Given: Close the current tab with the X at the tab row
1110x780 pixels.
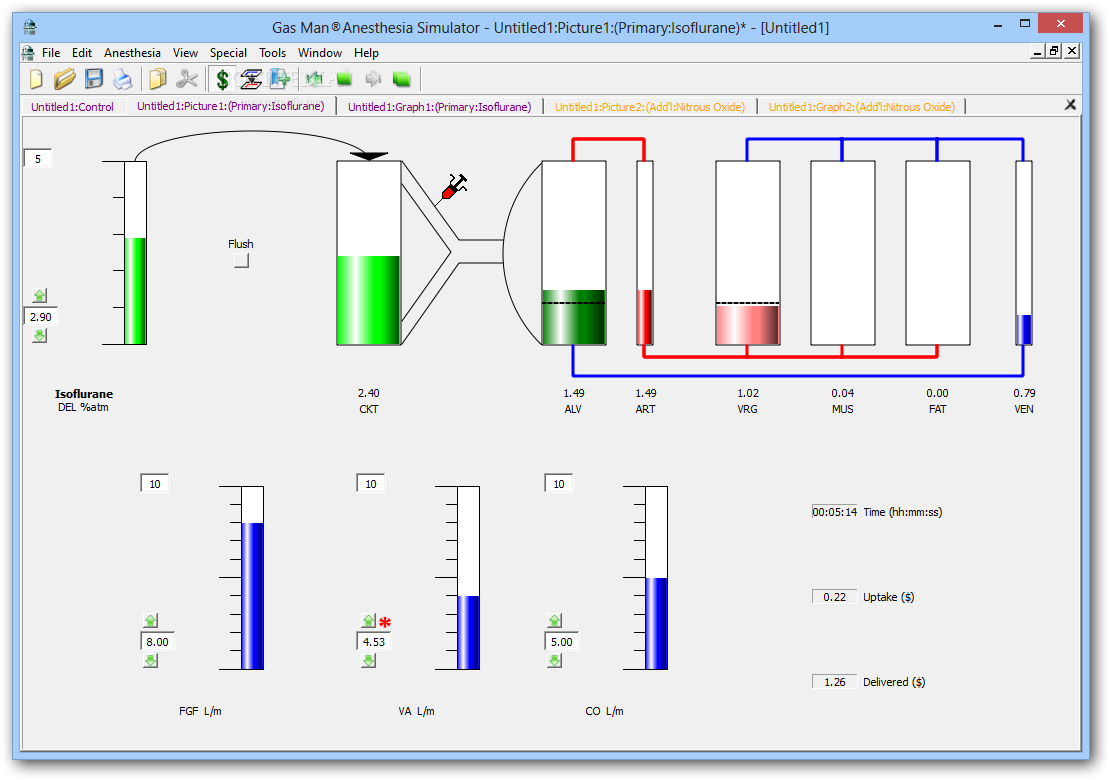Looking at the screenshot, I should 1070,105.
